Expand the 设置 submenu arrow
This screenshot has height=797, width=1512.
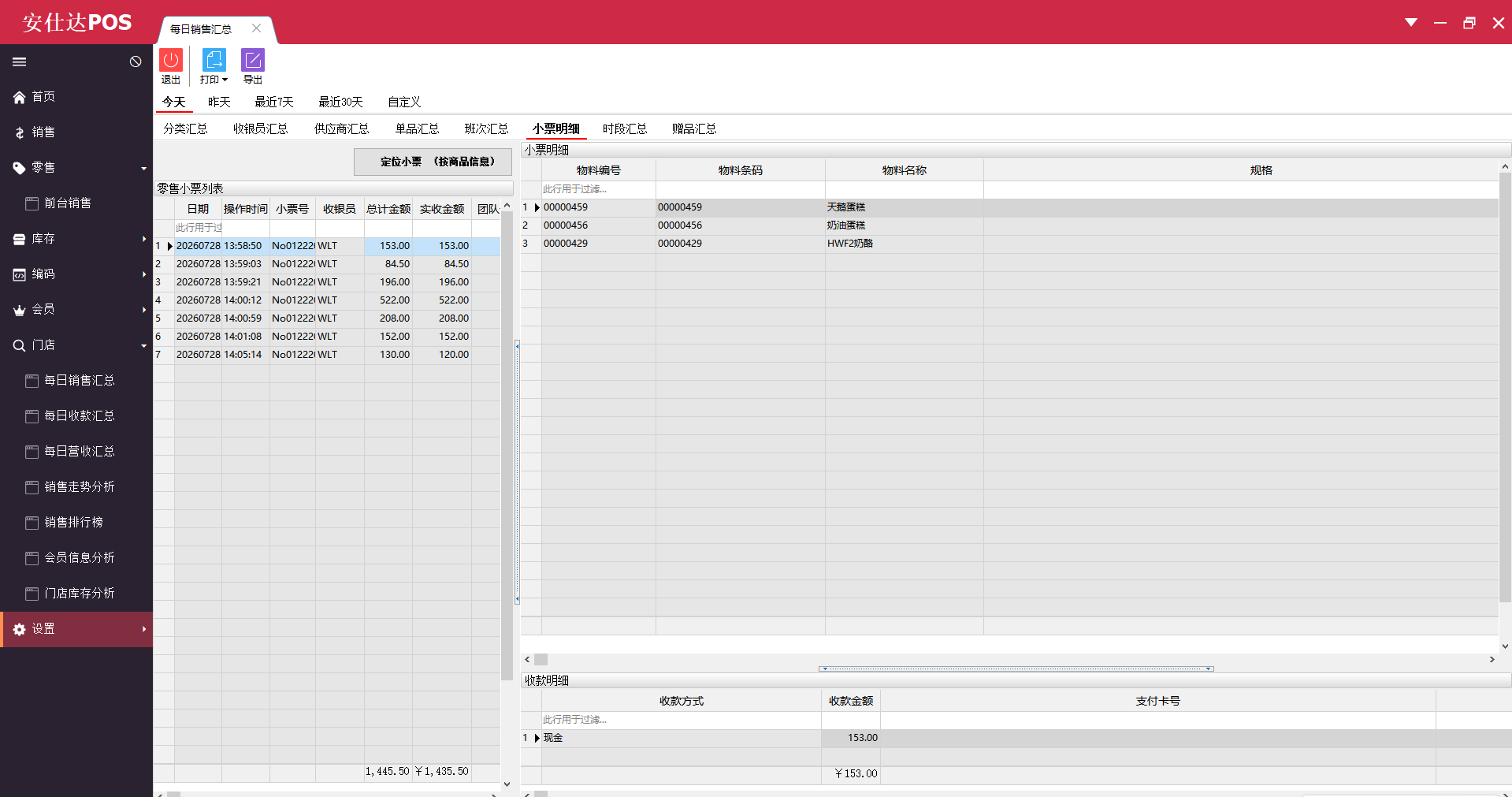144,629
